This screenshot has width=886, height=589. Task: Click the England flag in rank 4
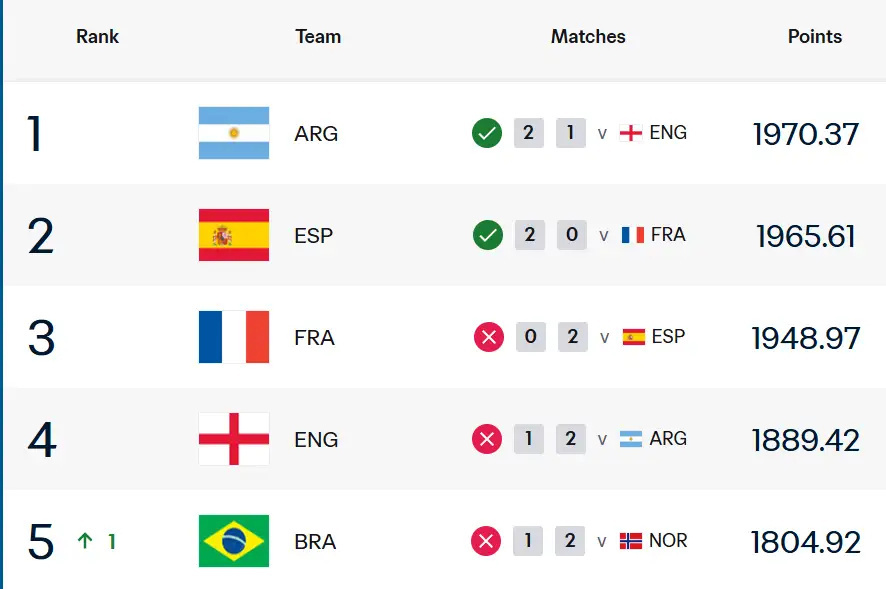(234, 439)
